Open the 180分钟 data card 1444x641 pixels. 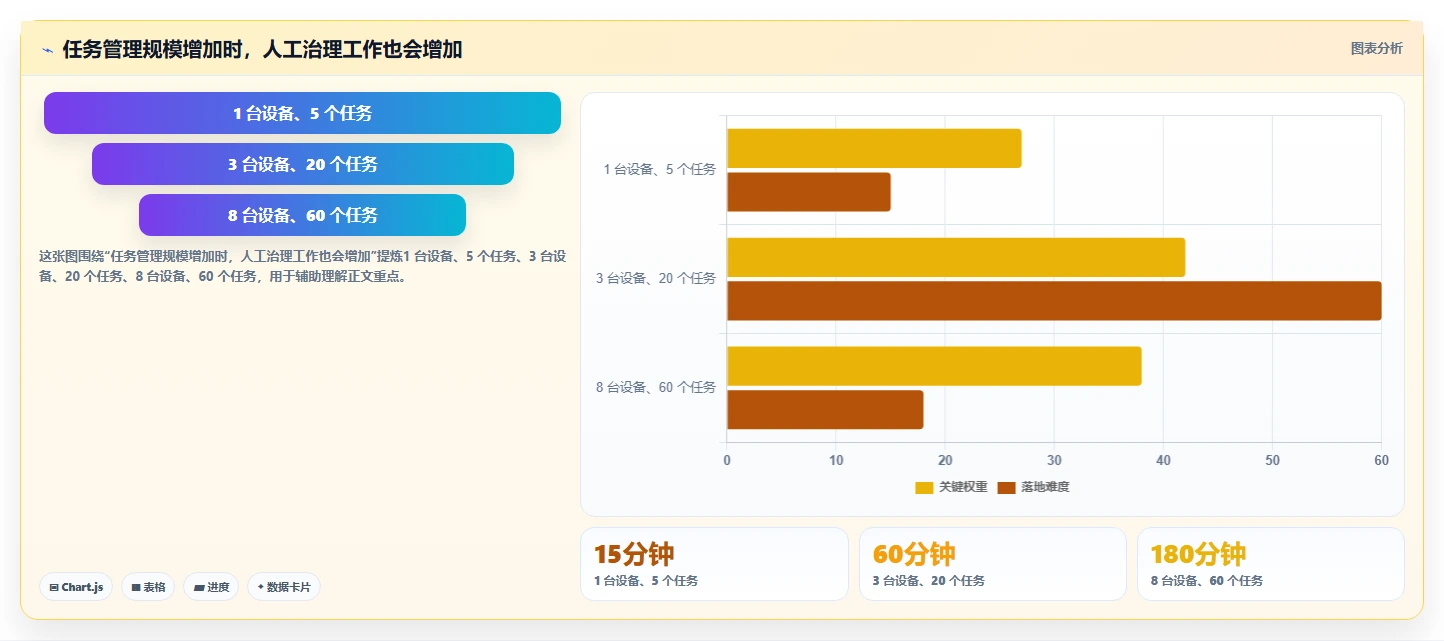(1271, 564)
